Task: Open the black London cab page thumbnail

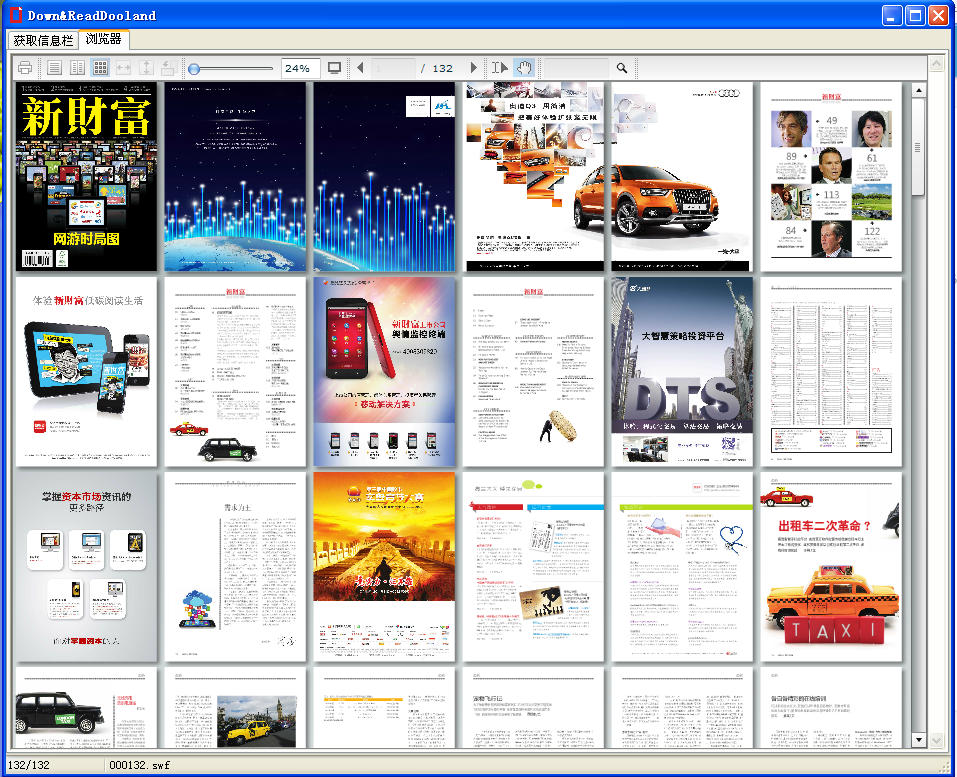Action: (86, 707)
